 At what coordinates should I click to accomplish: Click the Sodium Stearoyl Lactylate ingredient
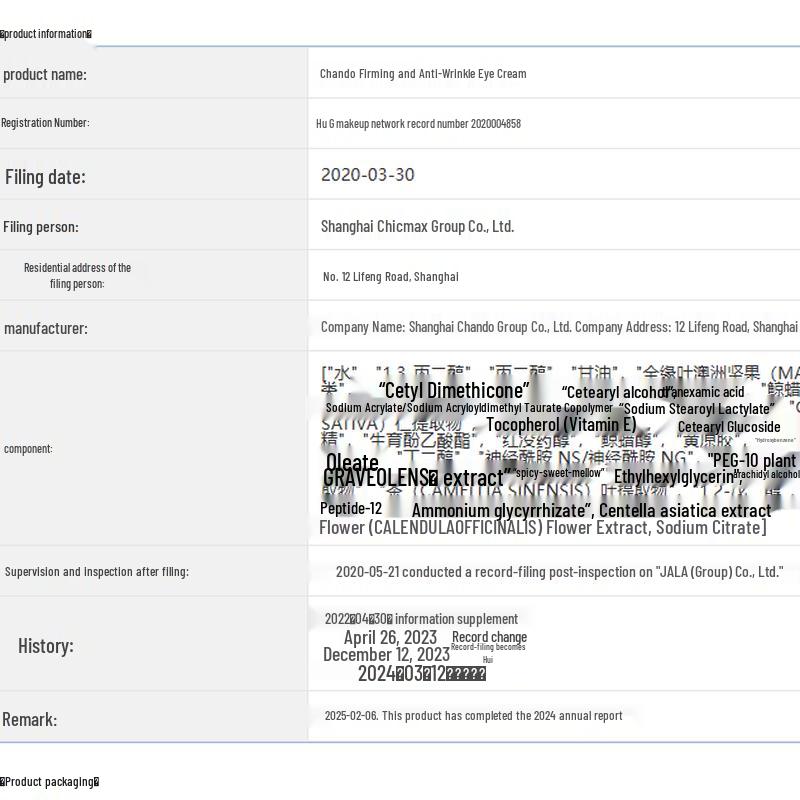[x=696, y=409]
